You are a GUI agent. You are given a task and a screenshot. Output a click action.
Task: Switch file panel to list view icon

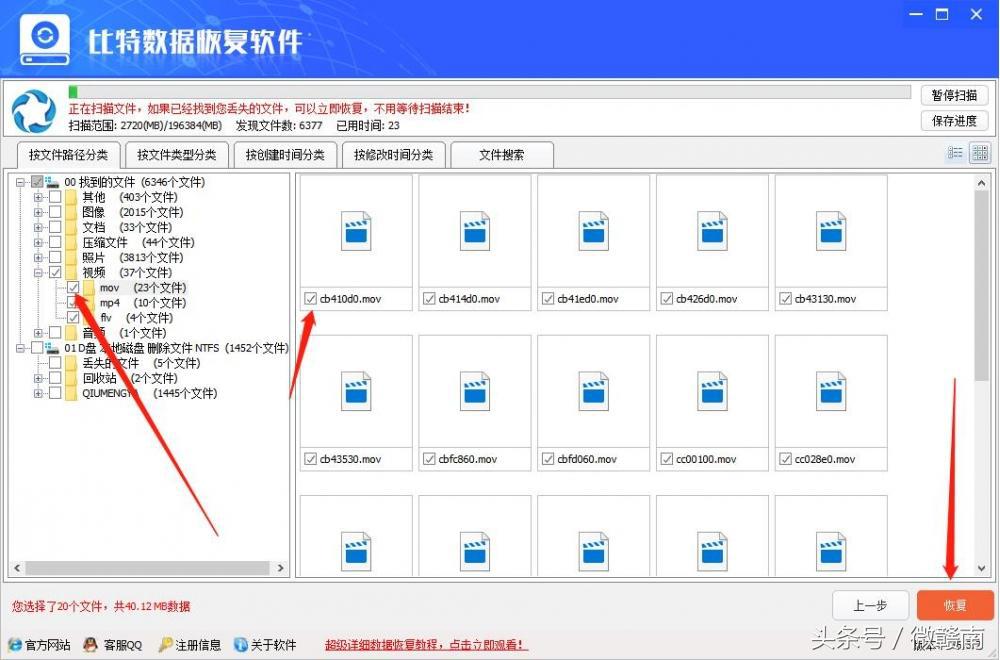click(956, 152)
